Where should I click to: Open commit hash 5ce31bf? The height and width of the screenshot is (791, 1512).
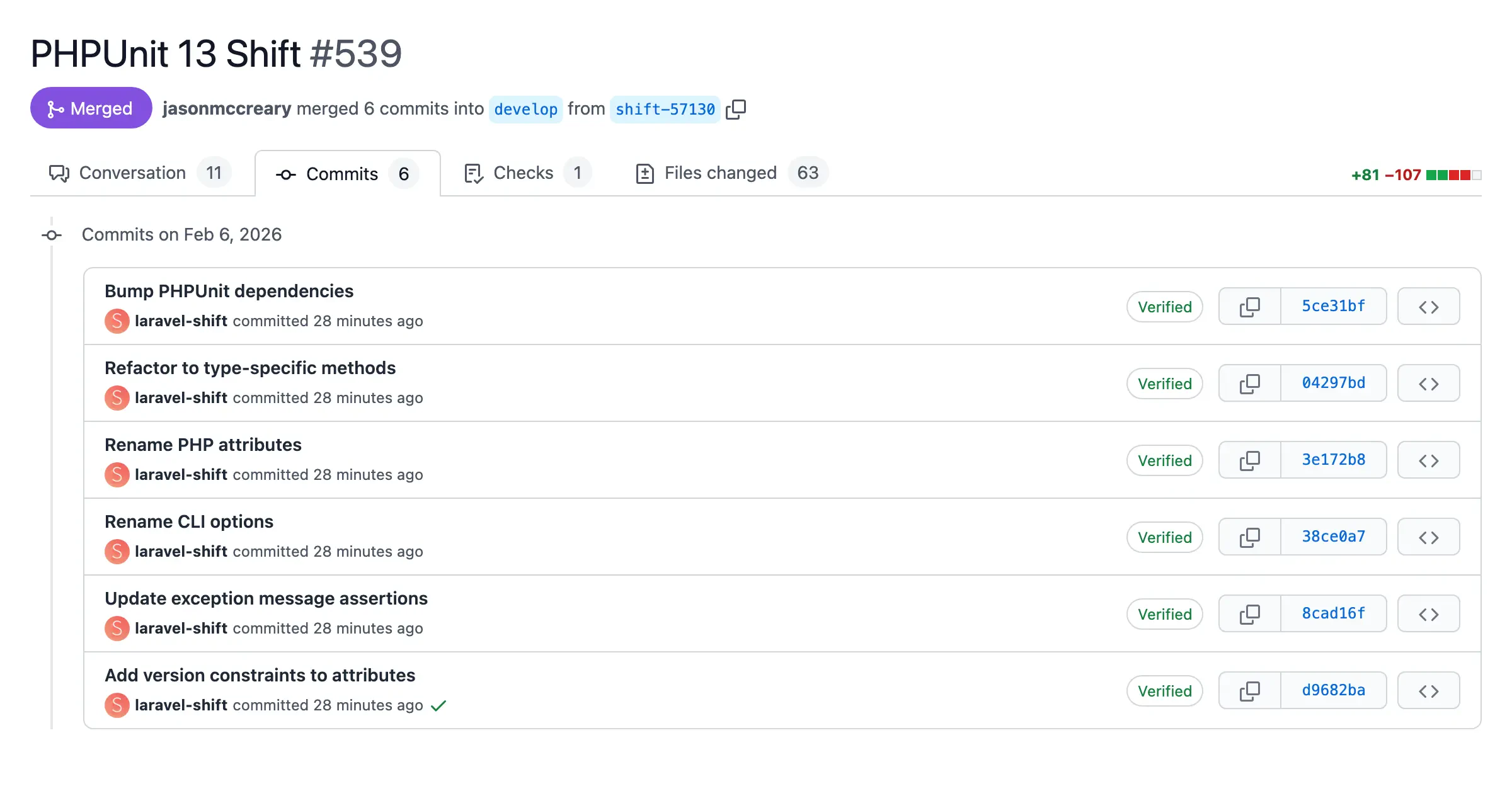coord(1334,306)
